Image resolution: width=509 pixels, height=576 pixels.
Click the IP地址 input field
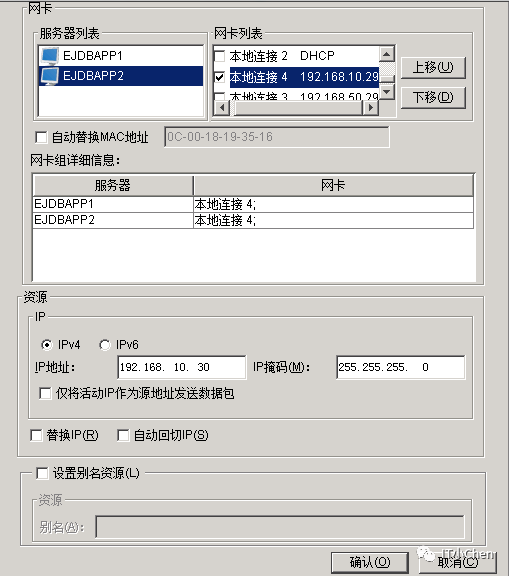tap(182, 367)
